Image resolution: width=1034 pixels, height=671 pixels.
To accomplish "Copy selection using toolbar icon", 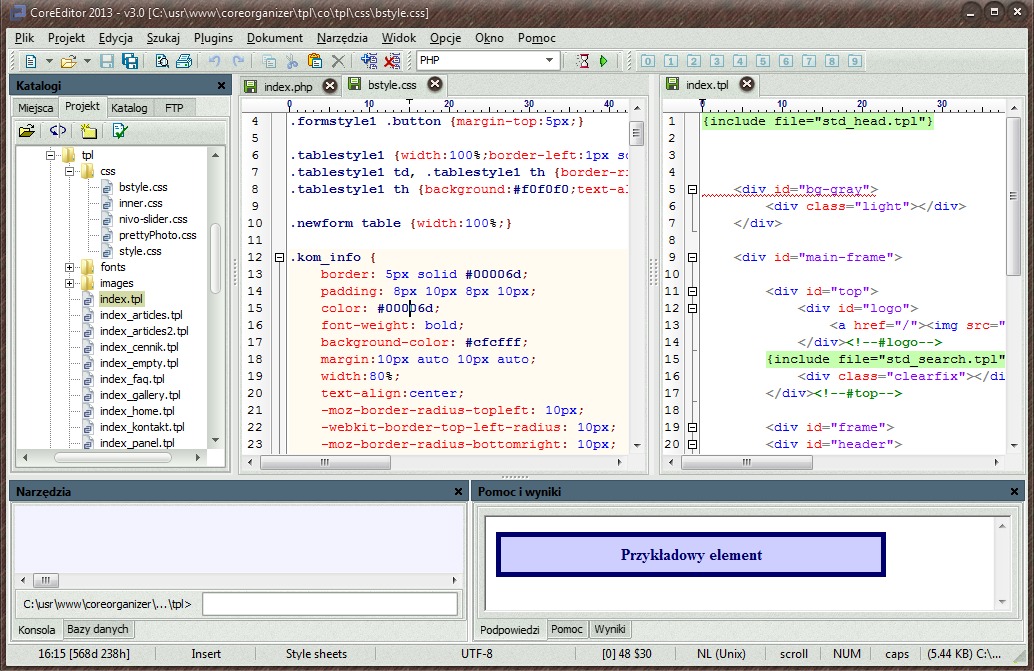I will [269, 61].
